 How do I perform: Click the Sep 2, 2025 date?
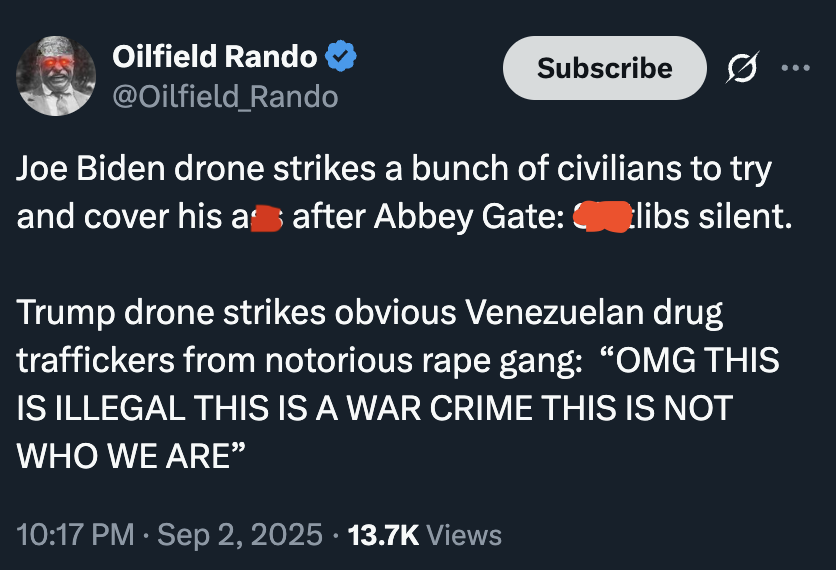pyautogui.click(x=238, y=534)
